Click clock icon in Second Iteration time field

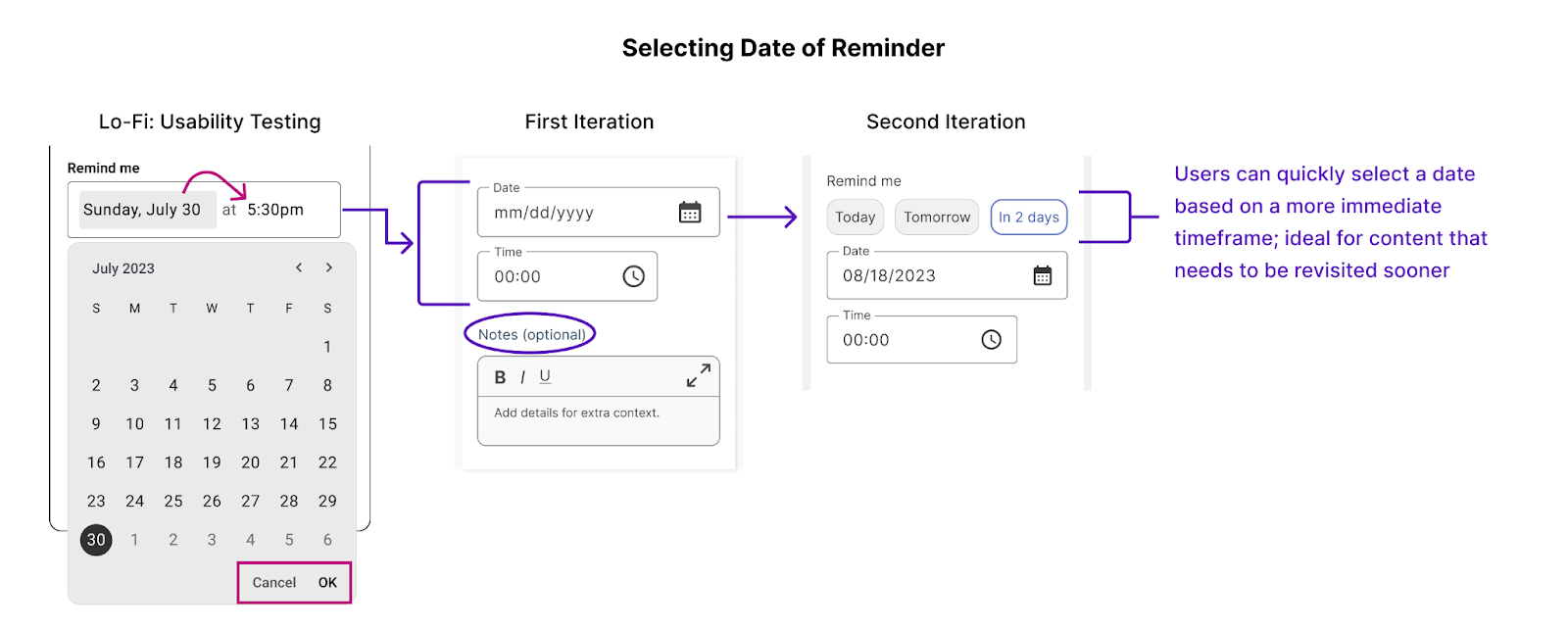(x=992, y=339)
